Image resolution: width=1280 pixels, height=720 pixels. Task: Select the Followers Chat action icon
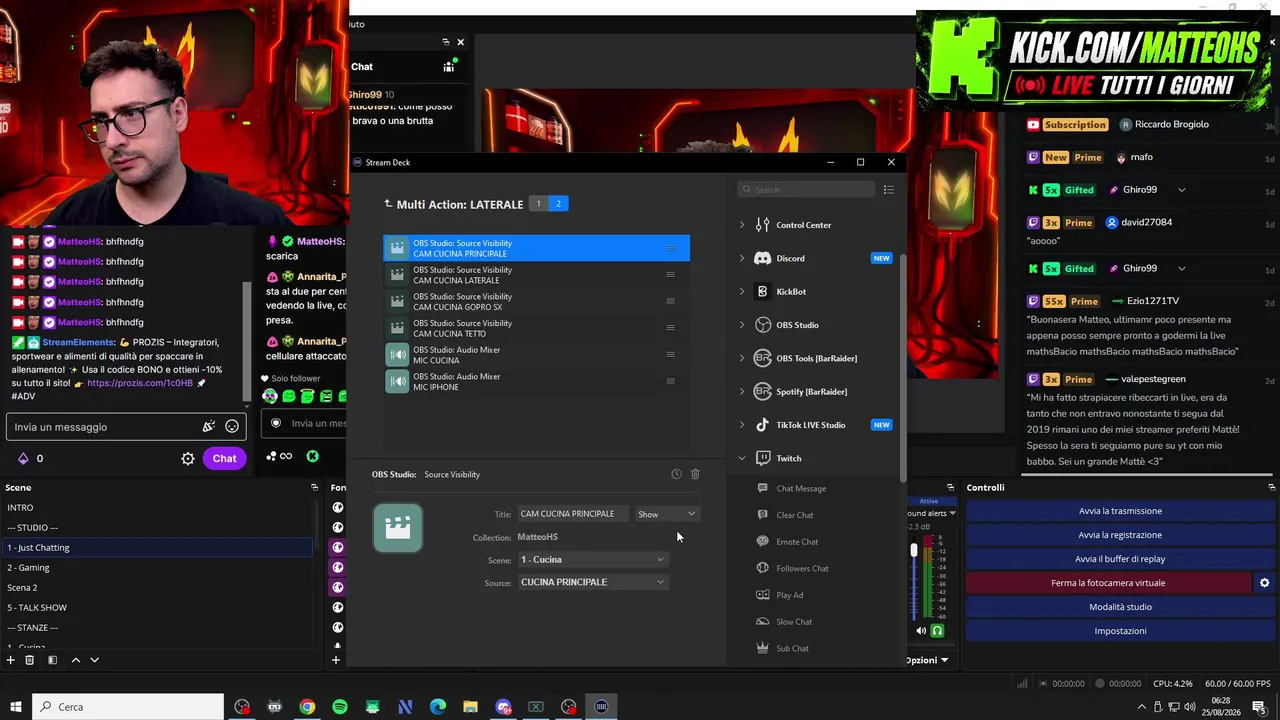click(763, 568)
